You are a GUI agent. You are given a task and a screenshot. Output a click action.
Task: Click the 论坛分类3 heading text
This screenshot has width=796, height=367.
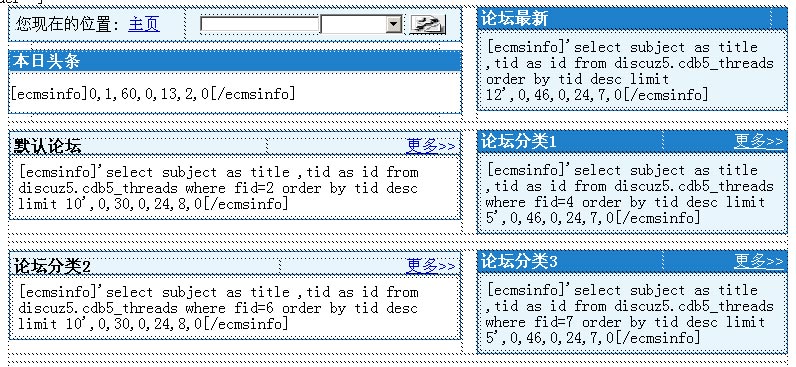[519, 261]
